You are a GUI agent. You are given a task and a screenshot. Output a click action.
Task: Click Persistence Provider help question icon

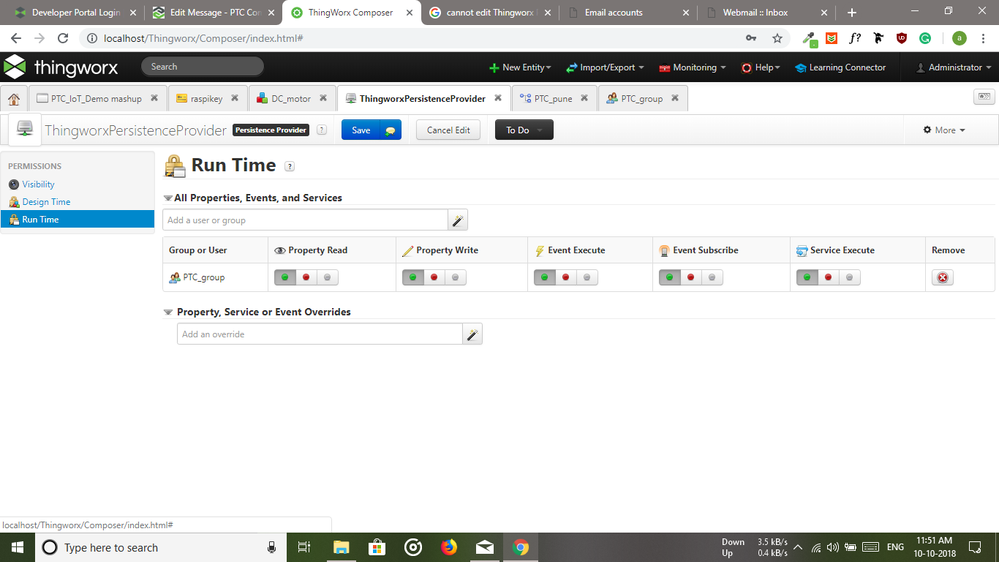point(322,130)
